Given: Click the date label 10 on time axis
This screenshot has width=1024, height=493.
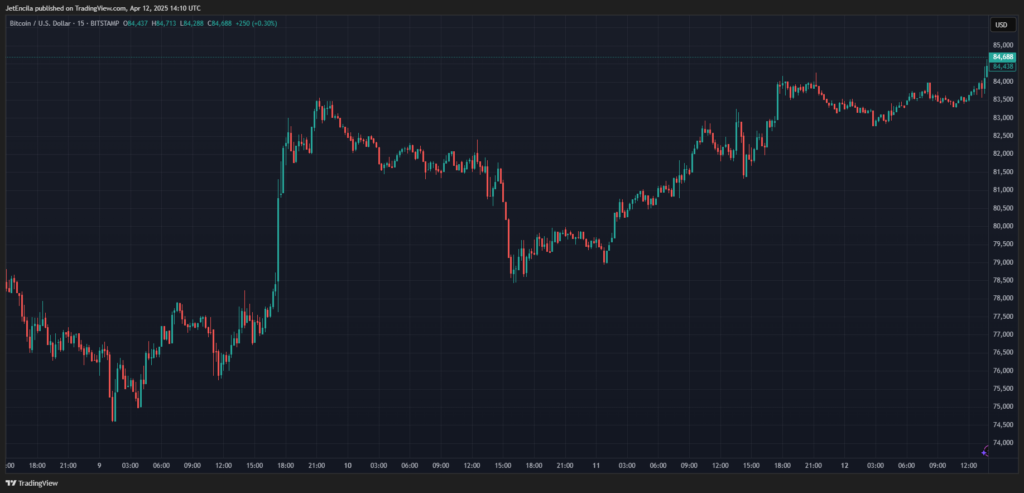Looking at the screenshot, I should (348, 466).
